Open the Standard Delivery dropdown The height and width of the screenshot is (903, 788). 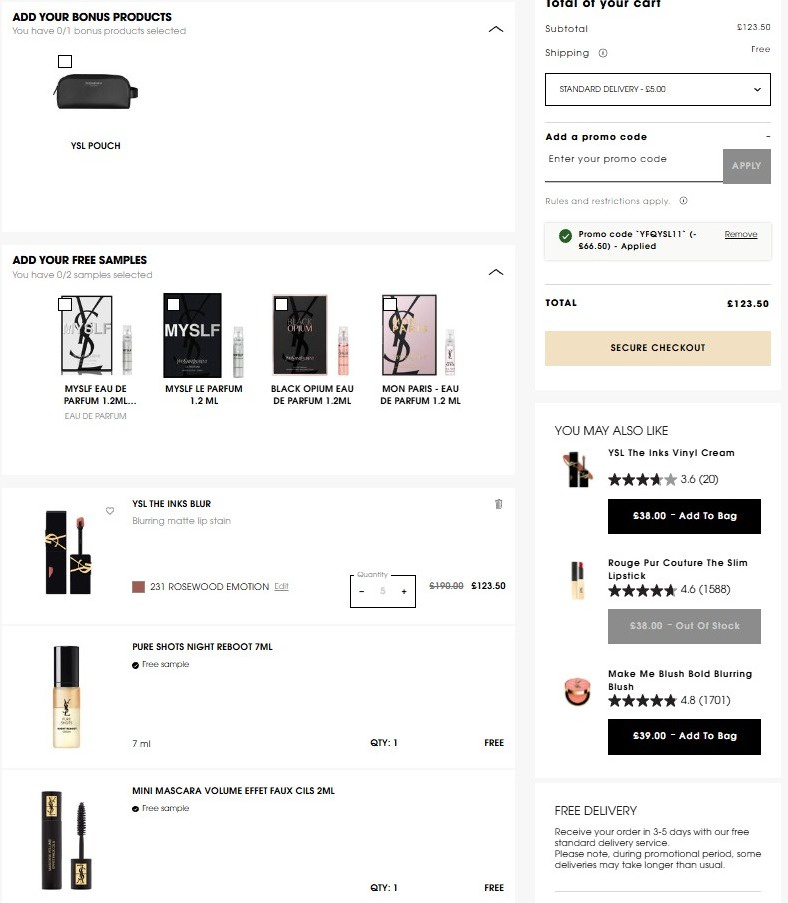coord(658,89)
